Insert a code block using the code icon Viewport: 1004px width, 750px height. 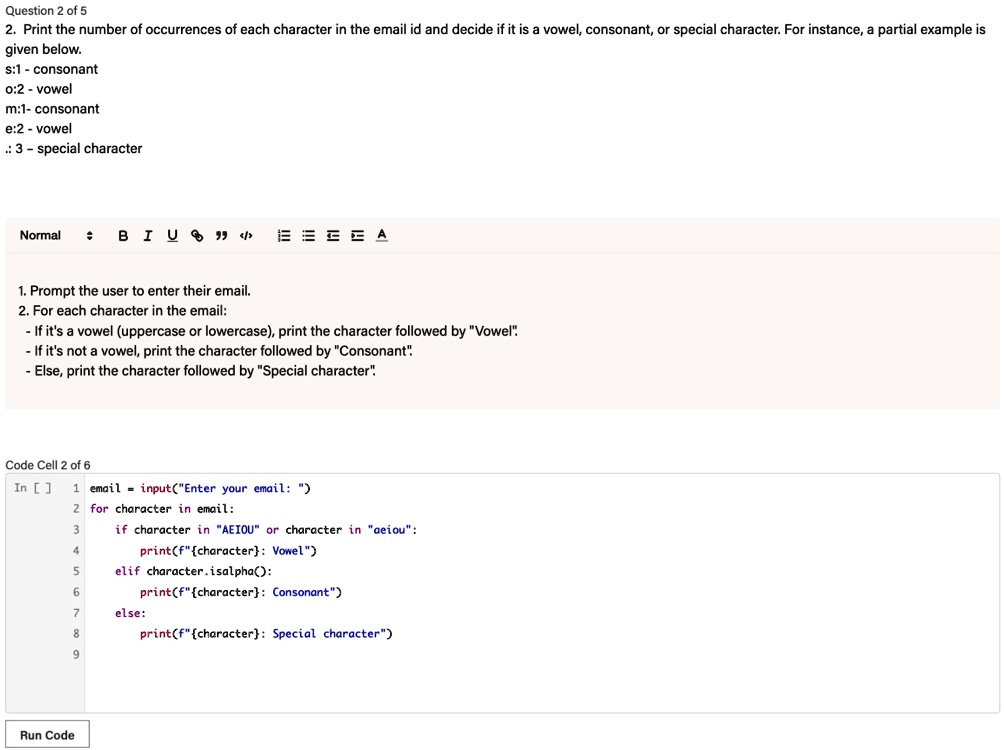[246, 235]
